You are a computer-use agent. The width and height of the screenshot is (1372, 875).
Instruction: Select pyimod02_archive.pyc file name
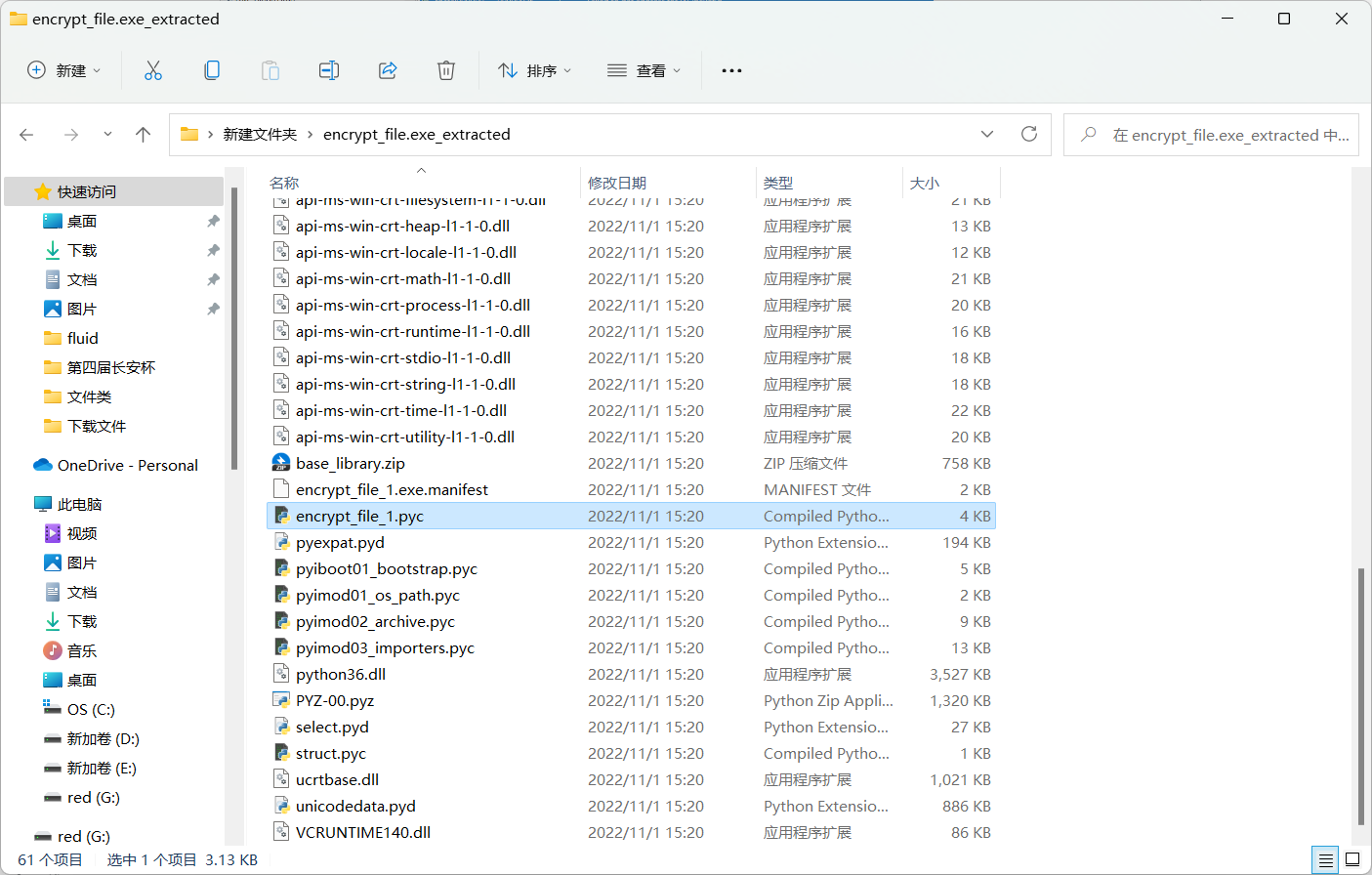[x=375, y=621]
